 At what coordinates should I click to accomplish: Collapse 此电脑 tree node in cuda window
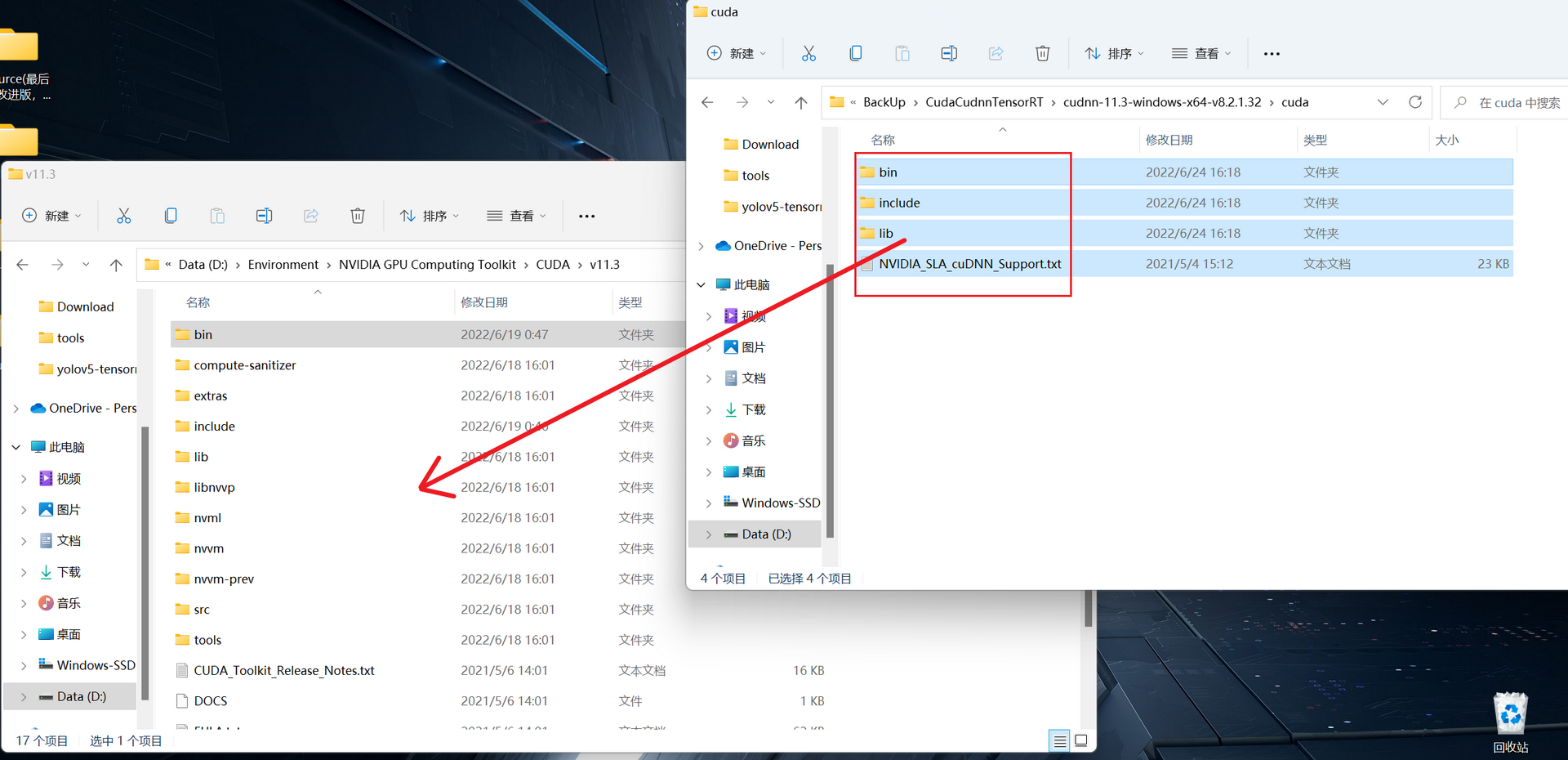[701, 285]
